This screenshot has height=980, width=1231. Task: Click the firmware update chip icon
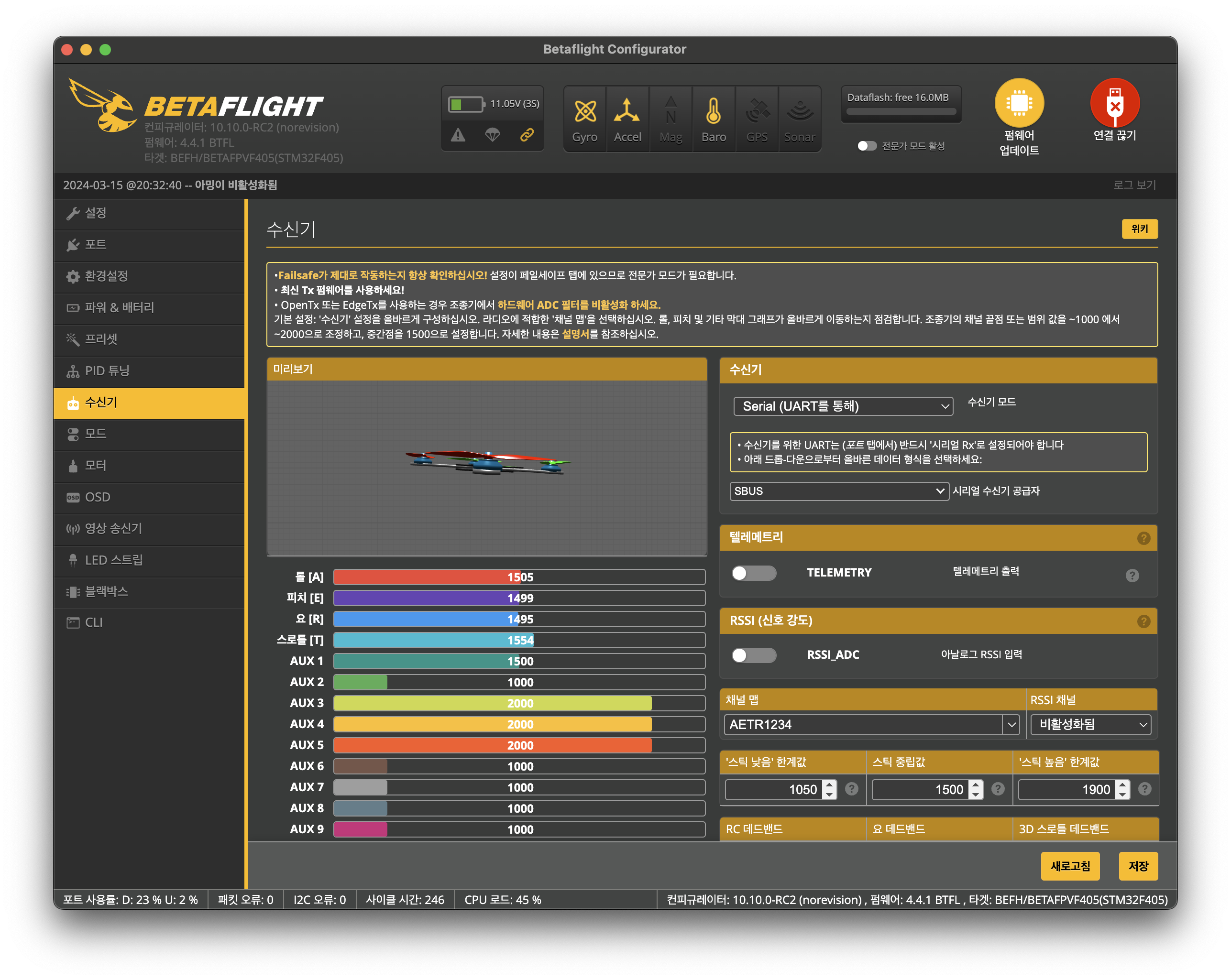[x=1019, y=103]
